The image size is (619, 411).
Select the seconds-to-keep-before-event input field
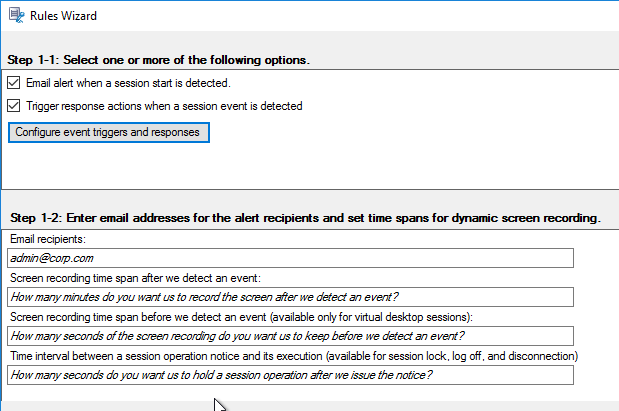(x=290, y=336)
